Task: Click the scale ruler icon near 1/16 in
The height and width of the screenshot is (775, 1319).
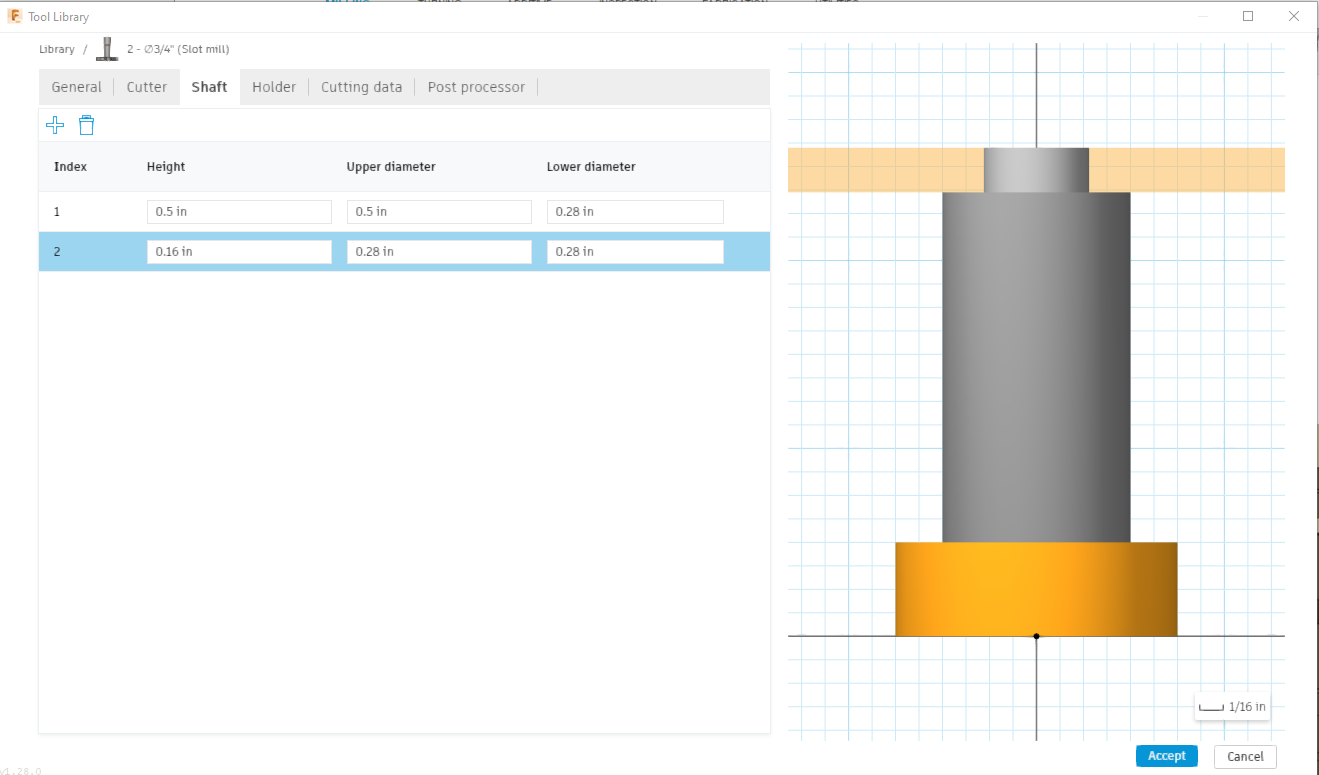Action: point(1211,706)
